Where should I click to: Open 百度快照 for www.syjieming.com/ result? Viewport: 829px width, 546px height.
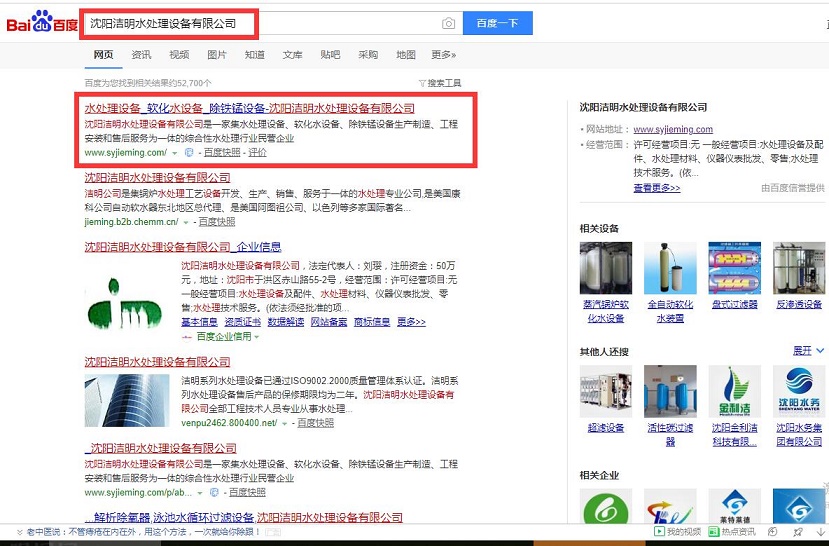click(x=222, y=153)
